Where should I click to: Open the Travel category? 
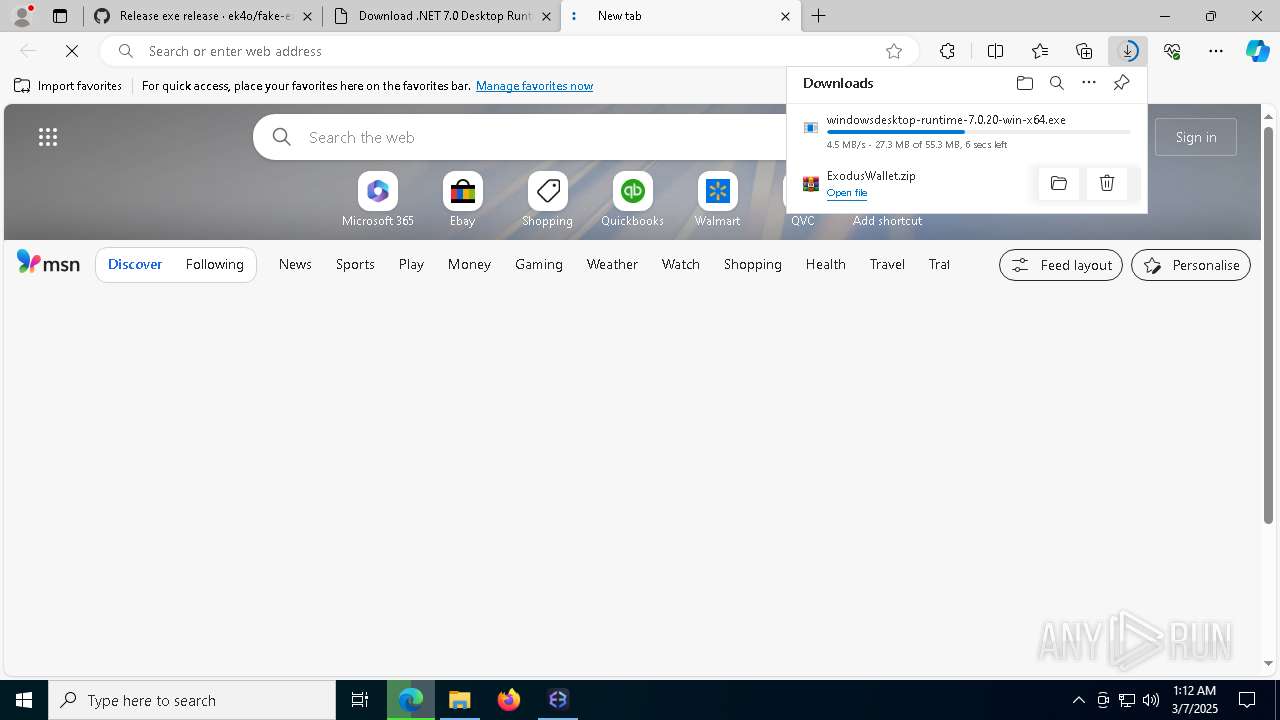click(887, 265)
